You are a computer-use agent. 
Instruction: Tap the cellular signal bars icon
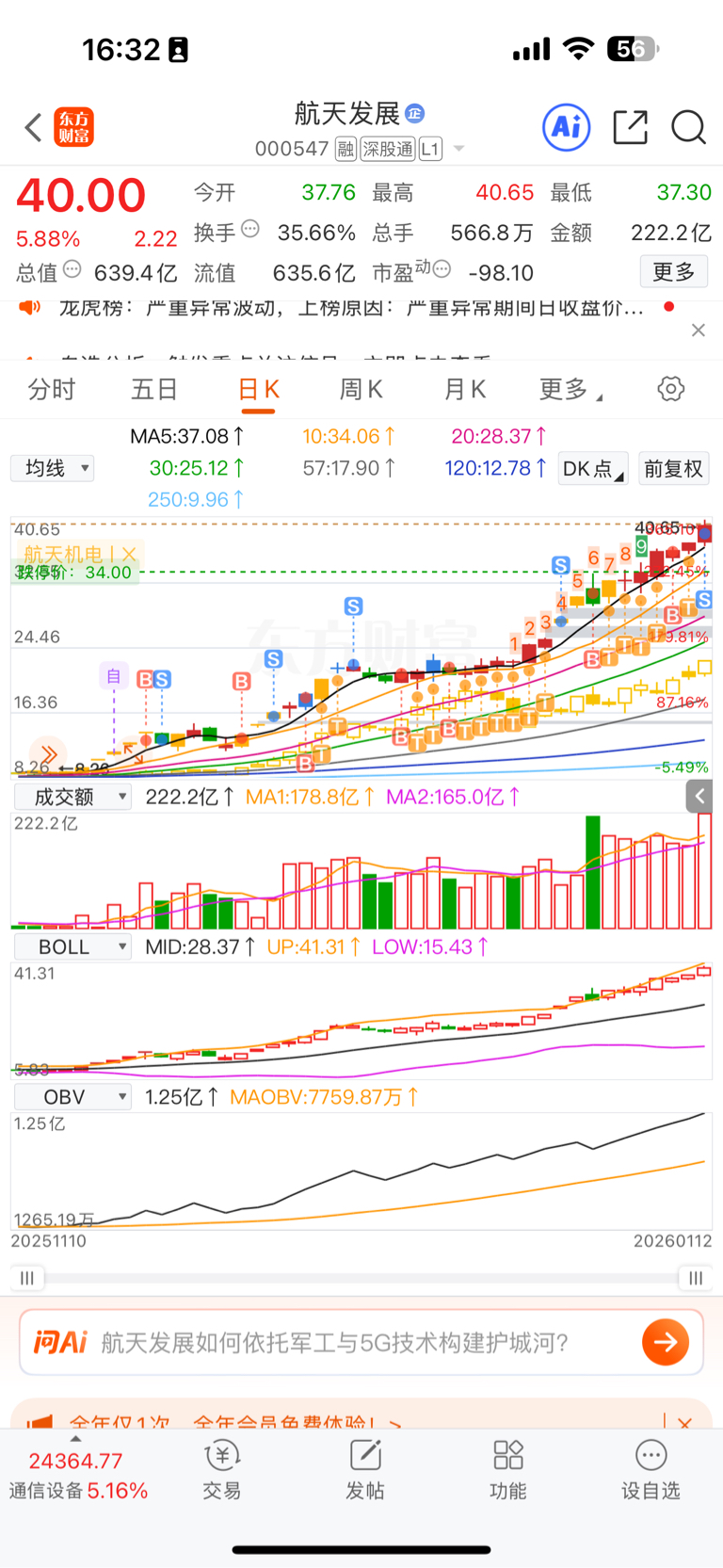tap(531, 49)
